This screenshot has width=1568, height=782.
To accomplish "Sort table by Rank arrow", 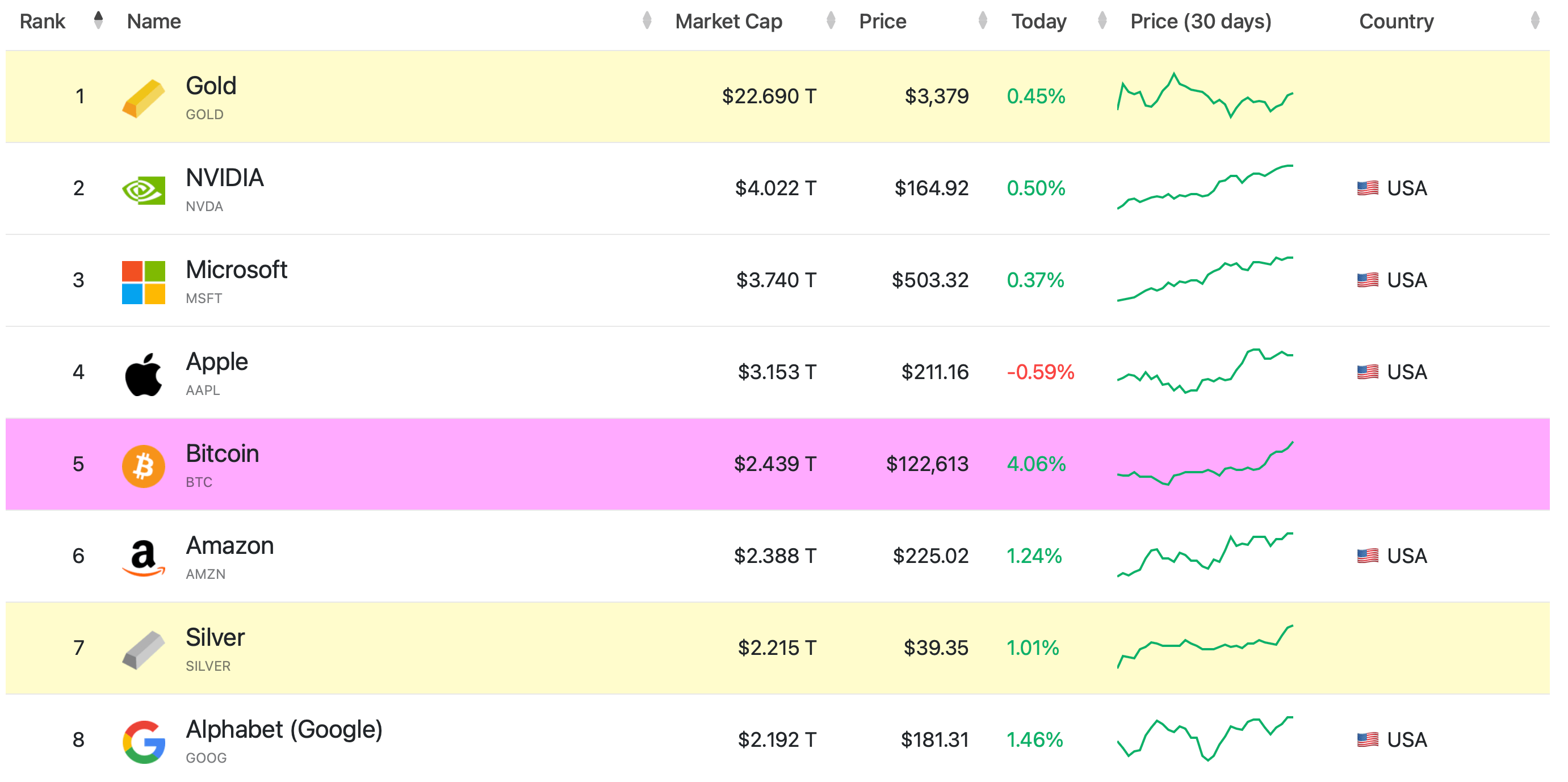I will pyautogui.click(x=98, y=20).
